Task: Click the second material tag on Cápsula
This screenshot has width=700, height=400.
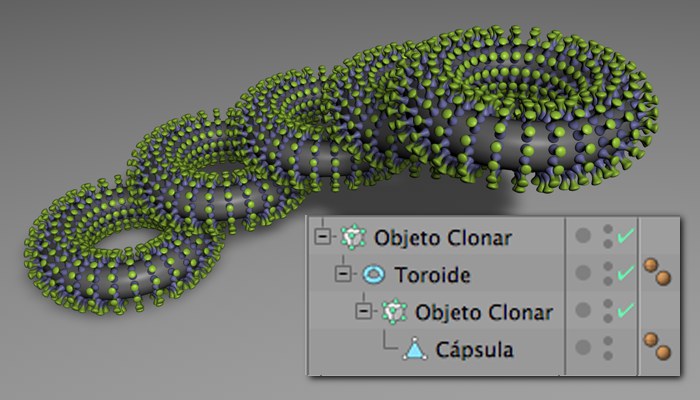Action: pyautogui.click(x=663, y=353)
